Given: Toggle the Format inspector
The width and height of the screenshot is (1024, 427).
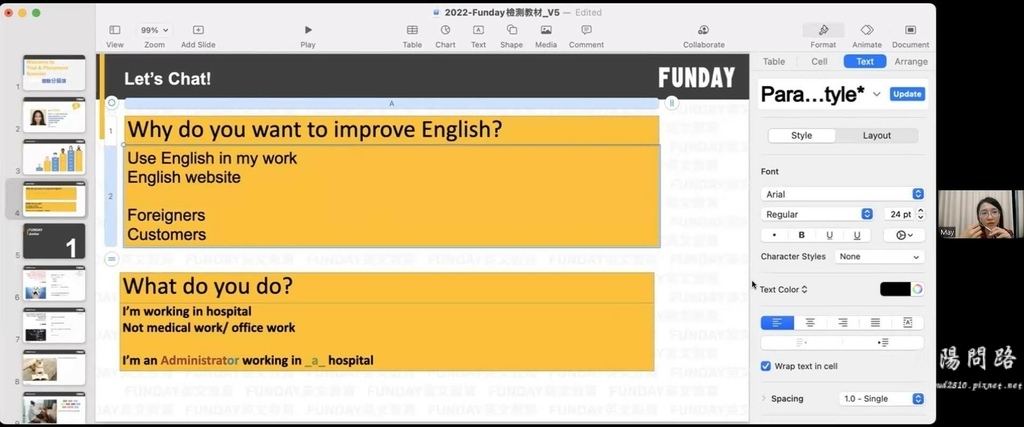Looking at the screenshot, I should tap(824, 30).
